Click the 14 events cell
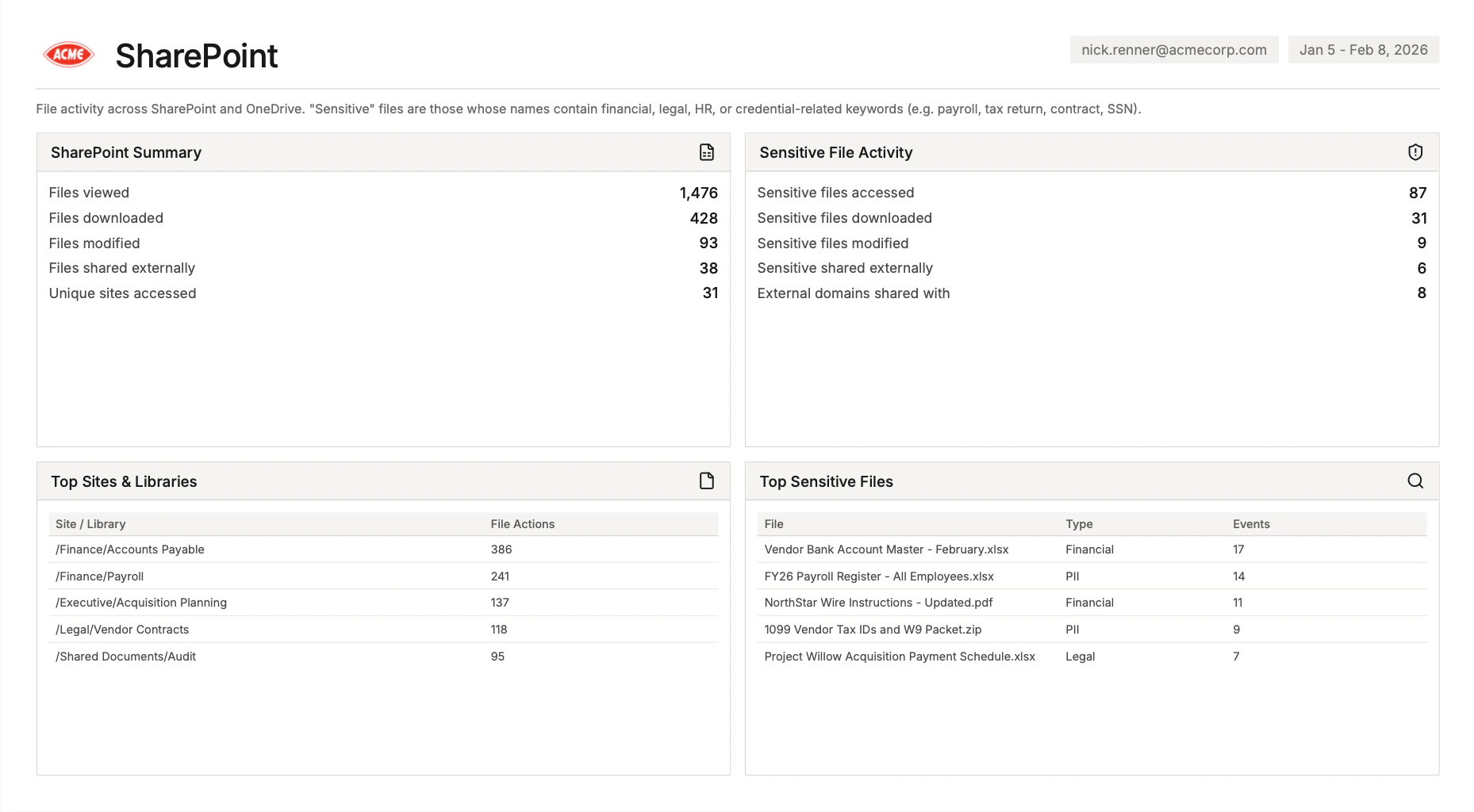1474x812 pixels. pos(1238,576)
